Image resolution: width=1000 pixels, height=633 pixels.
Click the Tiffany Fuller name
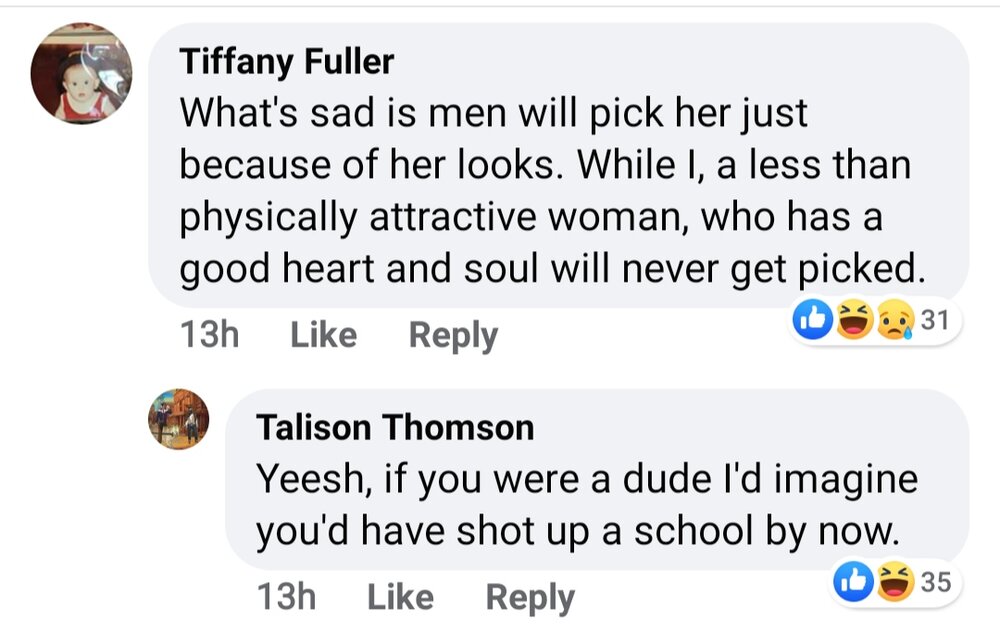pos(287,62)
